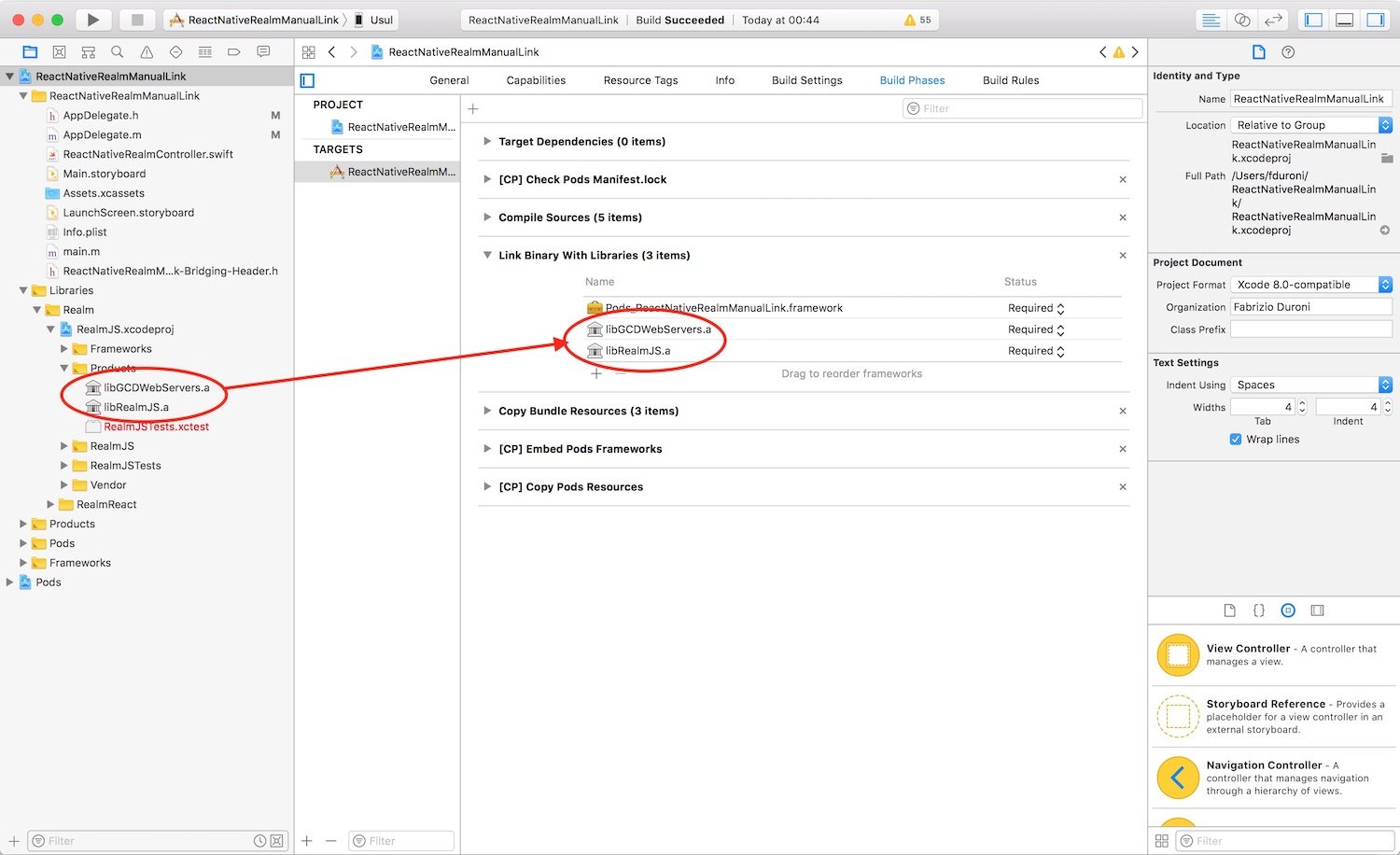Show the File inspector
The height and width of the screenshot is (855, 1400).
(x=1259, y=52)
